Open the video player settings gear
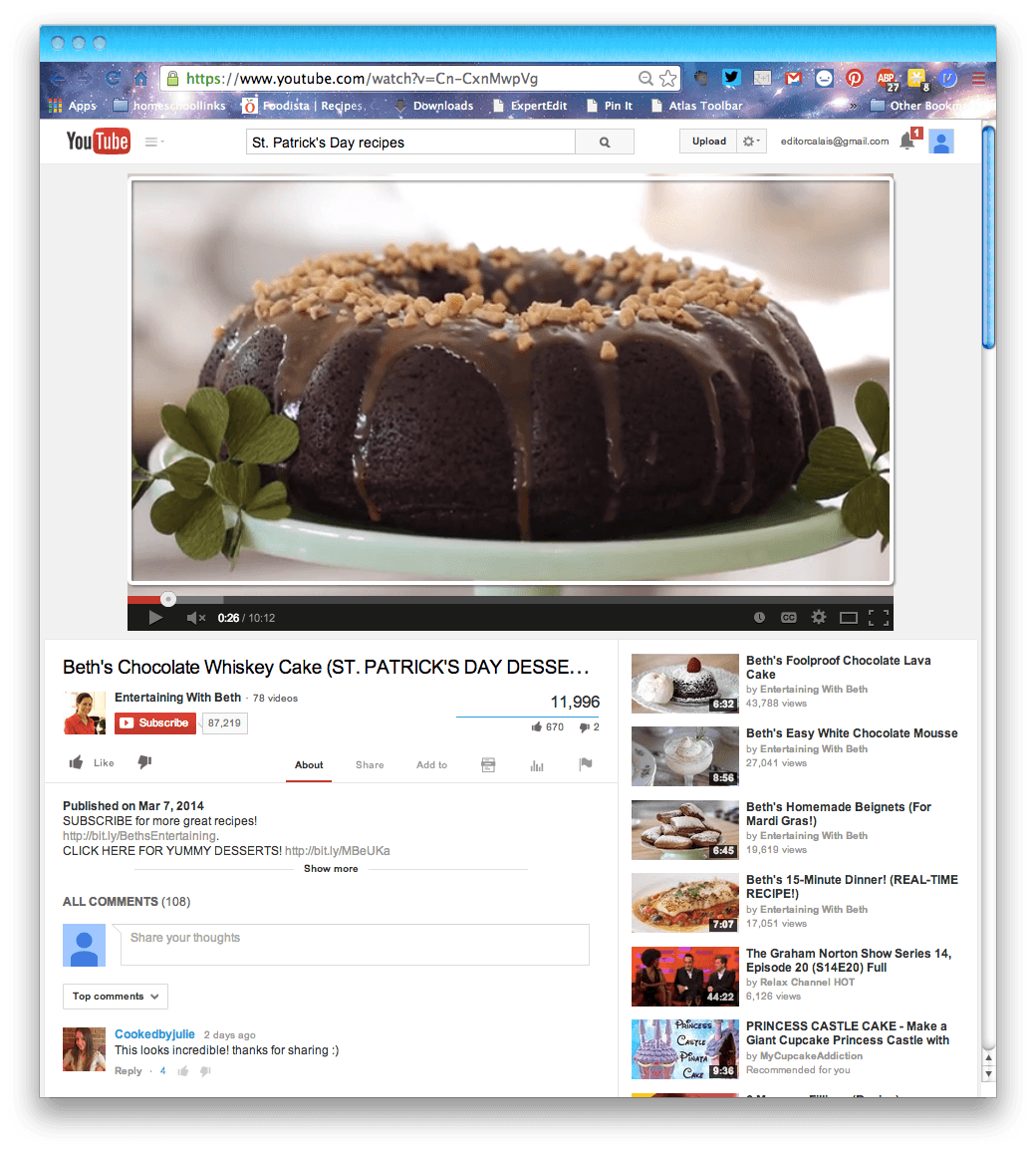 click(x=819, y=617)
